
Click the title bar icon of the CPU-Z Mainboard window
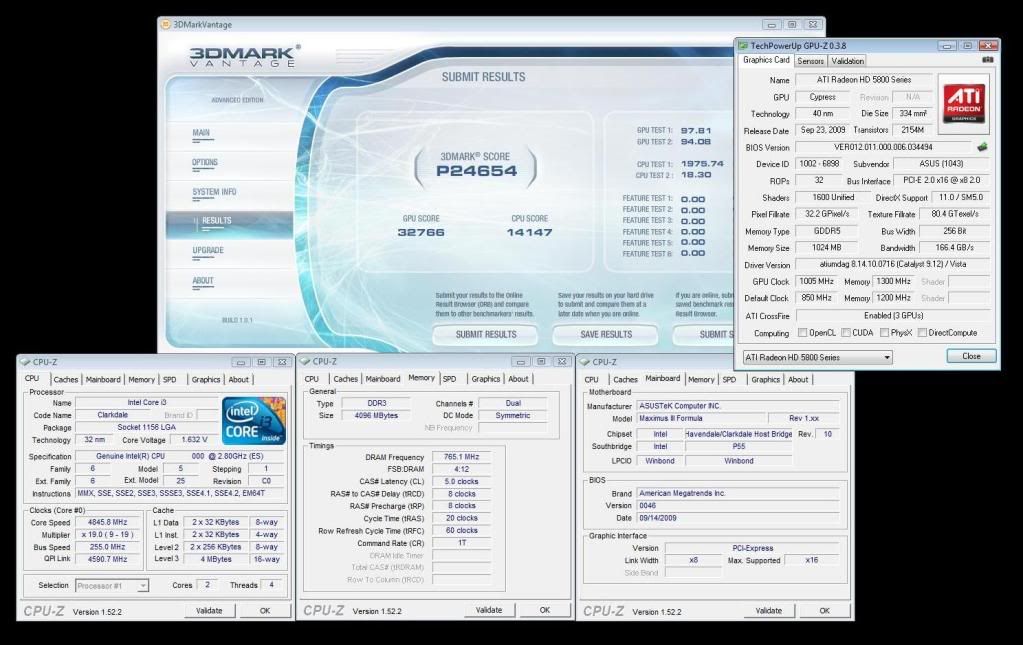pos(585,362)
